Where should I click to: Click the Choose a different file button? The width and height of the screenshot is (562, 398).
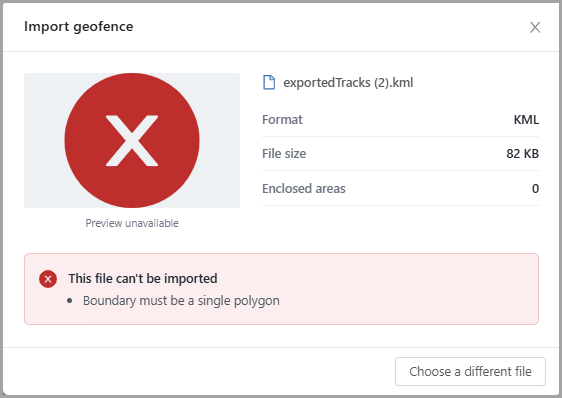click(x=470, y=371)
